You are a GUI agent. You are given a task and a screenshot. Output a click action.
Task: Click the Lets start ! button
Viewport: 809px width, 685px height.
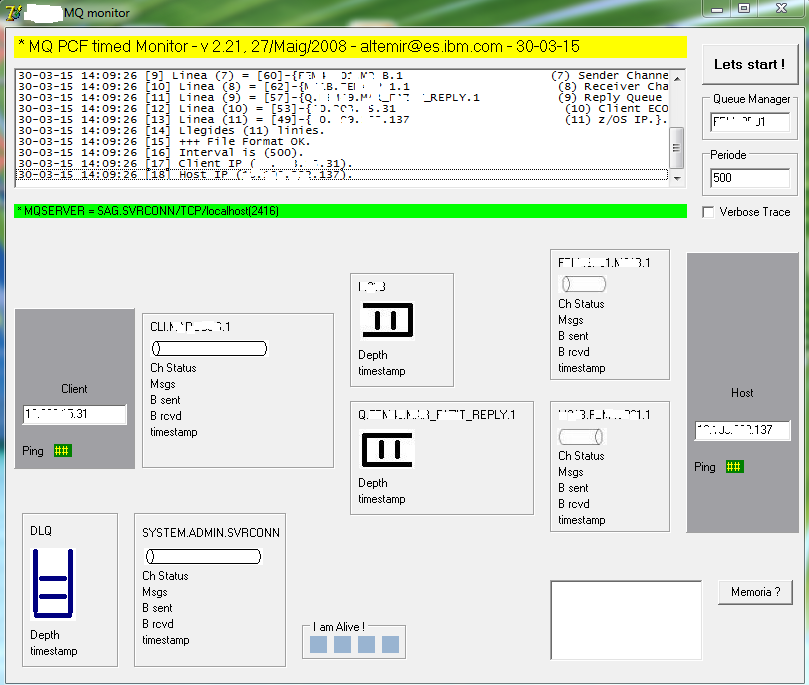coord(750,64)
